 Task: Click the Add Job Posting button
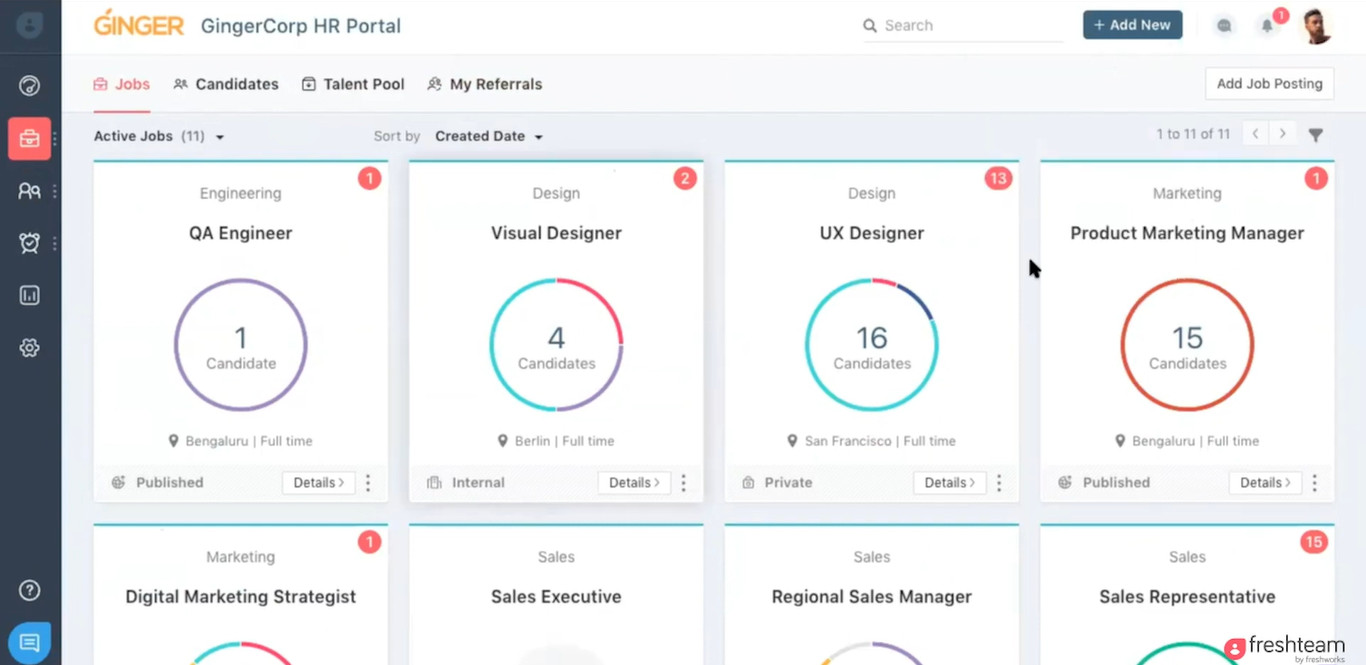click(1269, 84)
